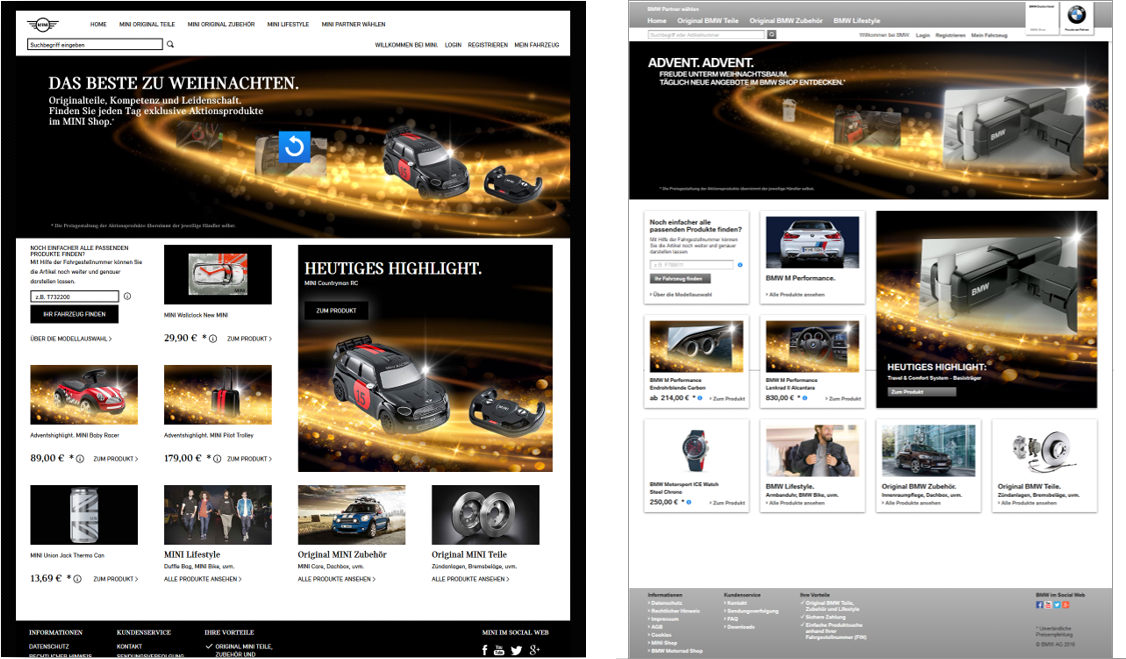Open price info icon next to 179,00 €

217,459
